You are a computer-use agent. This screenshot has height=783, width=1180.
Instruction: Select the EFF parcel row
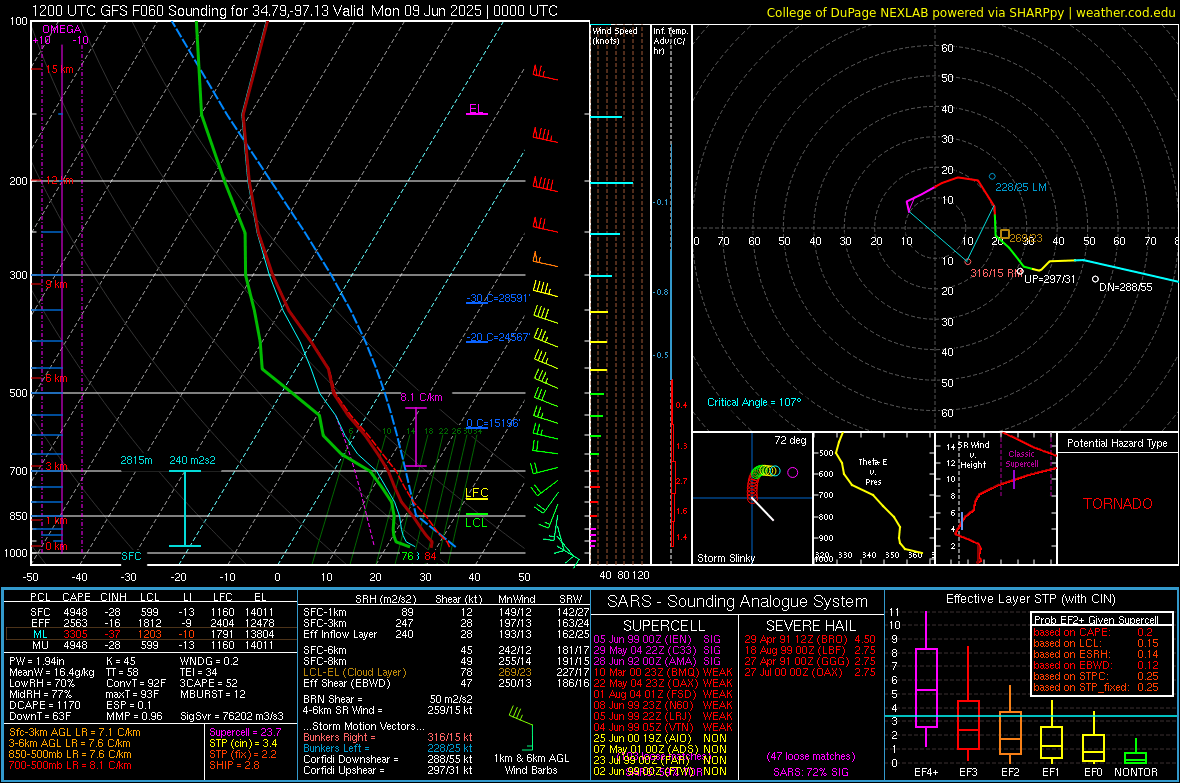click(151, 623)
